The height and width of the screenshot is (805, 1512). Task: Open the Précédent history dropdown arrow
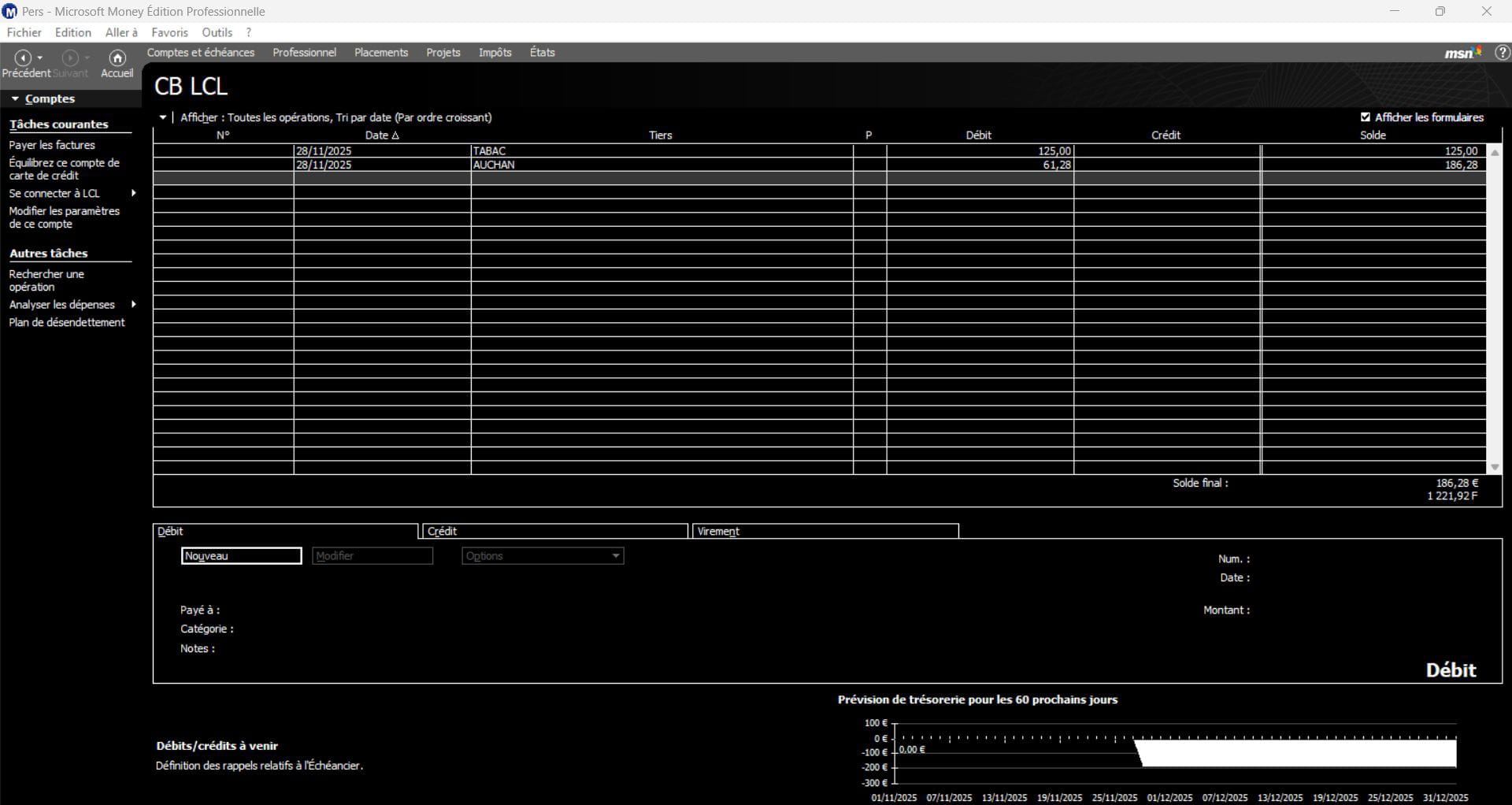(x=40, y=58)
